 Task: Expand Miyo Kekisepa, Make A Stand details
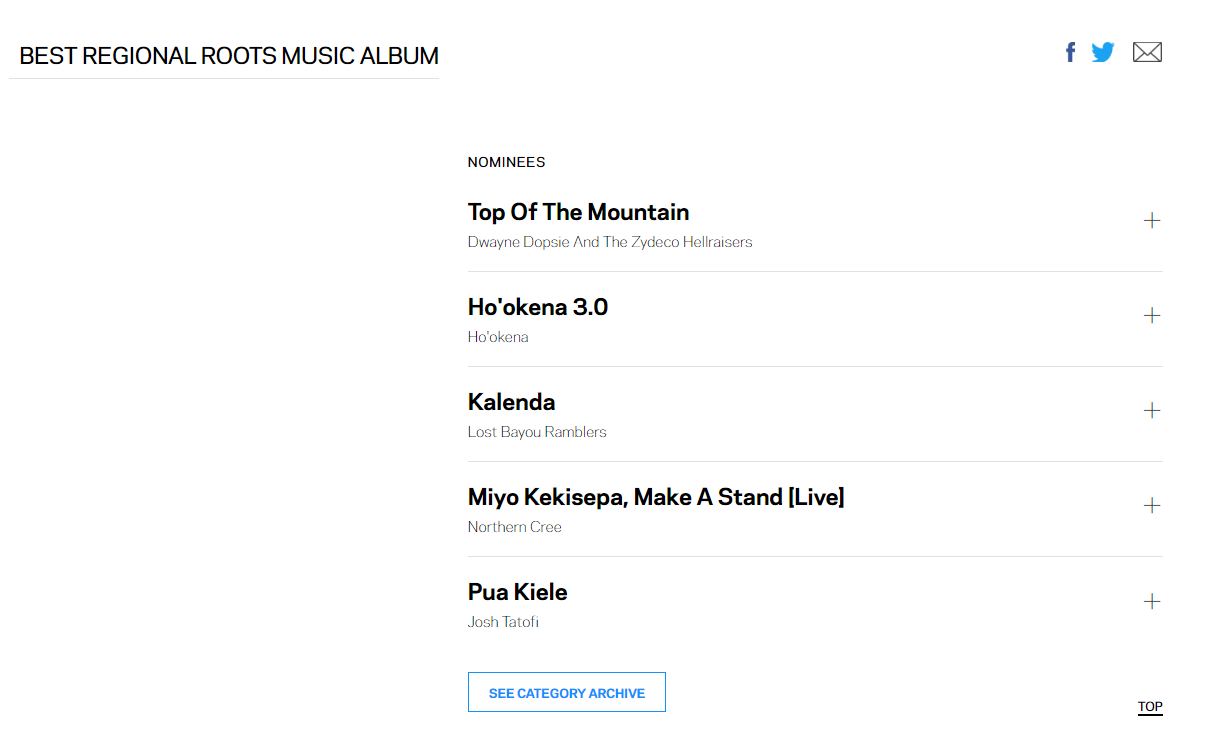click(1152, 506)
